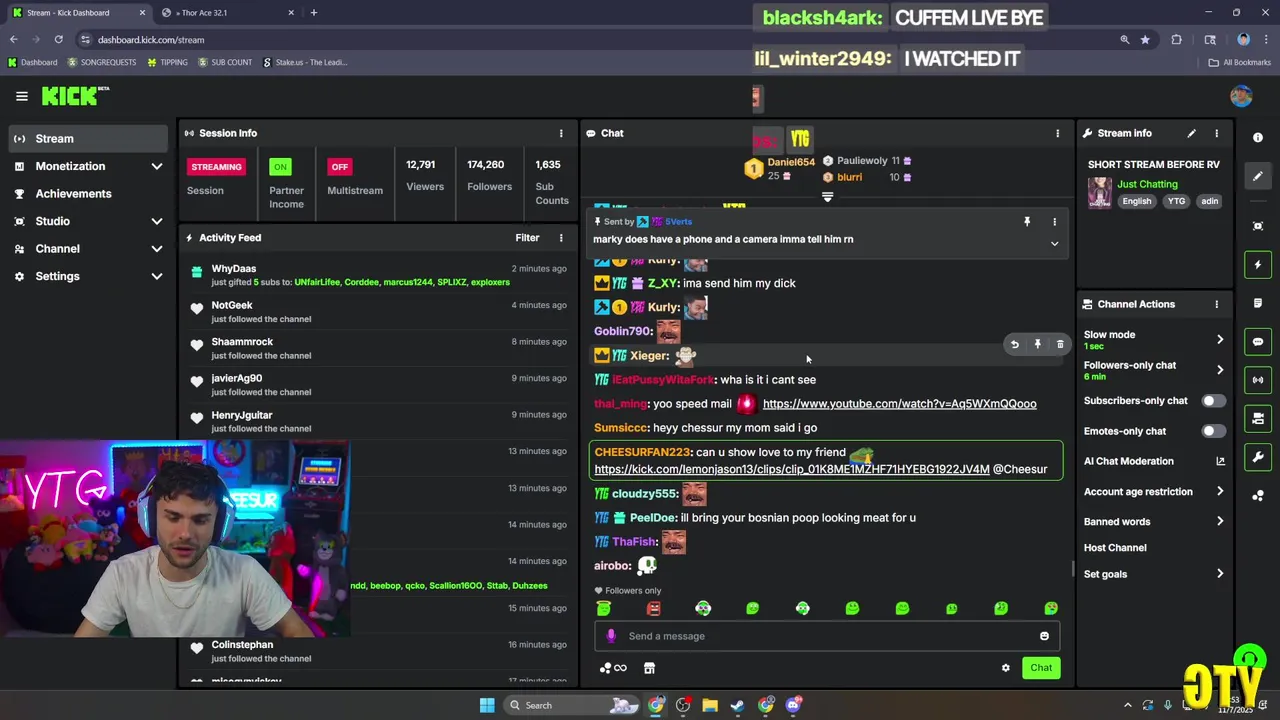Expand Set goals options
The width and height of the screenshot is (1280, 720).
point(1220,574)
